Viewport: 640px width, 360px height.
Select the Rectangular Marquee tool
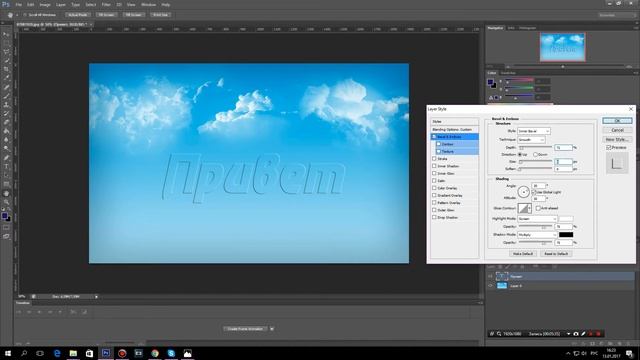click(6, 43)
